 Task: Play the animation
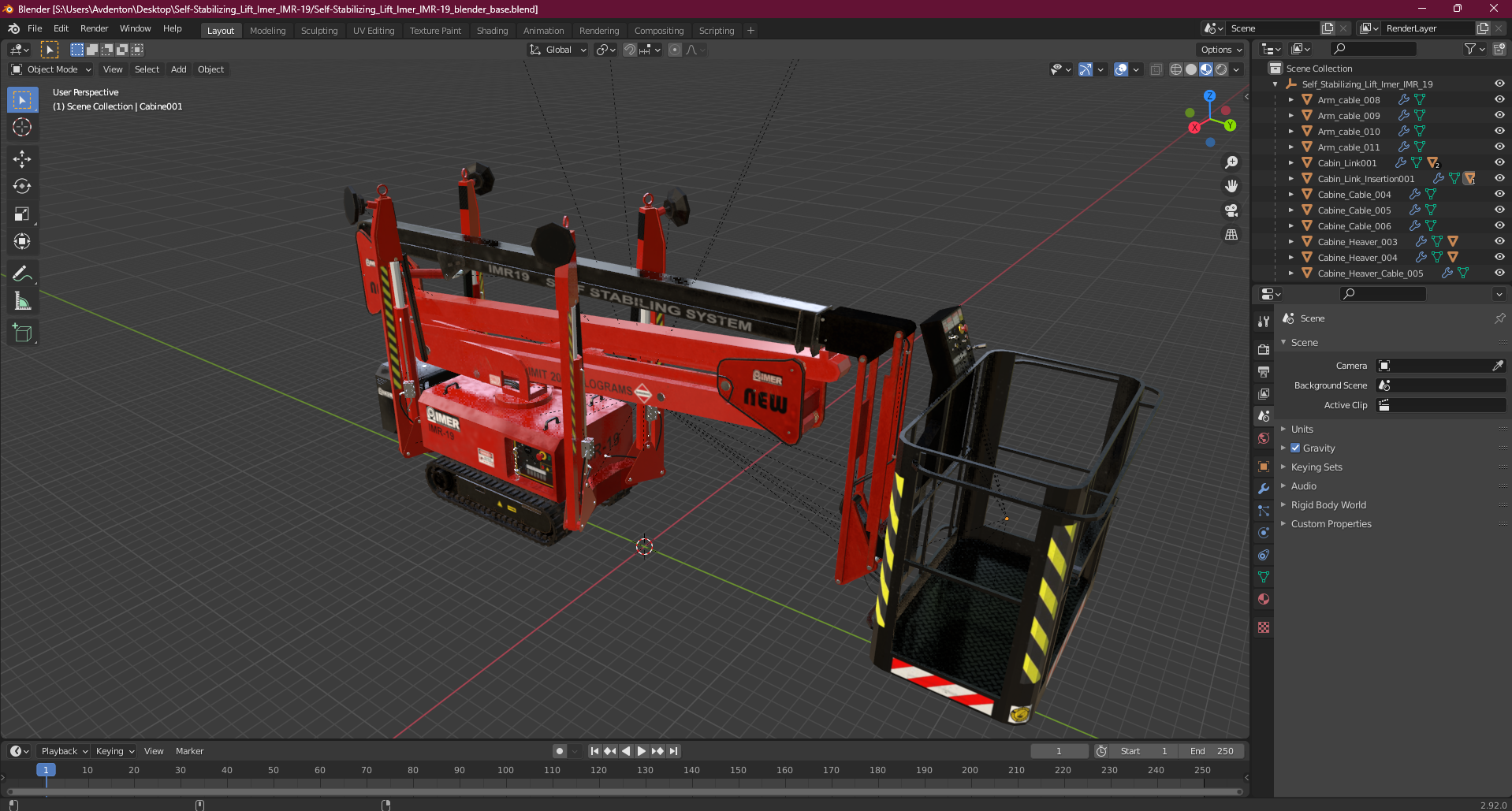click(641, 751)
